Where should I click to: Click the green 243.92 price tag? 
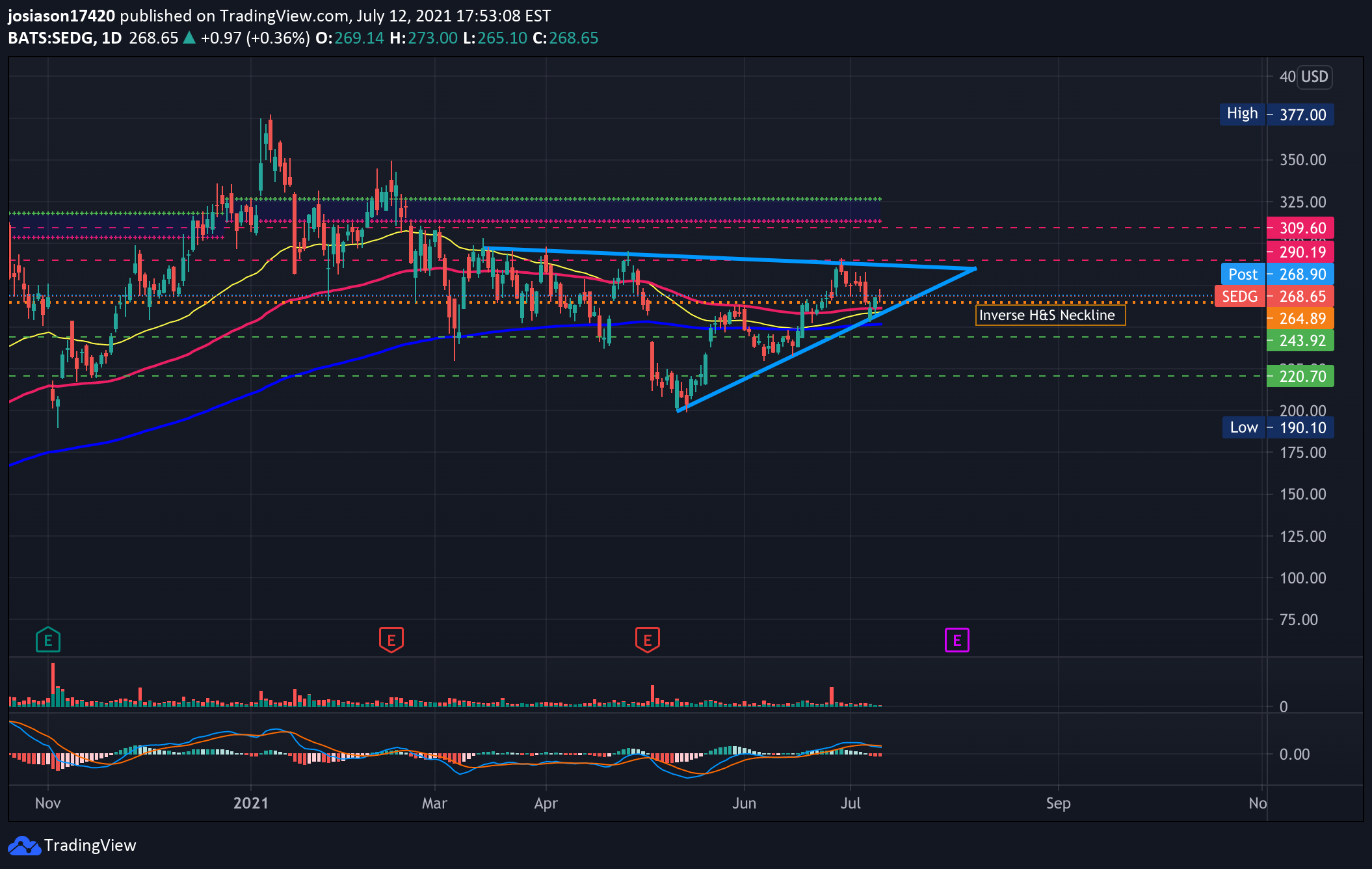(1300, 341)
